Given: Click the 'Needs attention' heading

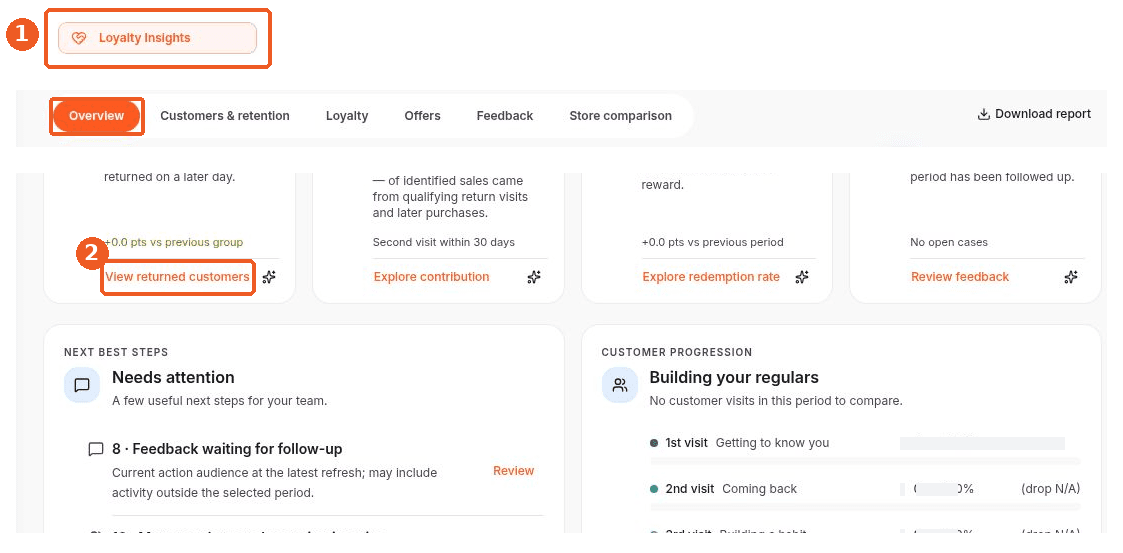Looking at the screenshot, I should click(173, 378).
